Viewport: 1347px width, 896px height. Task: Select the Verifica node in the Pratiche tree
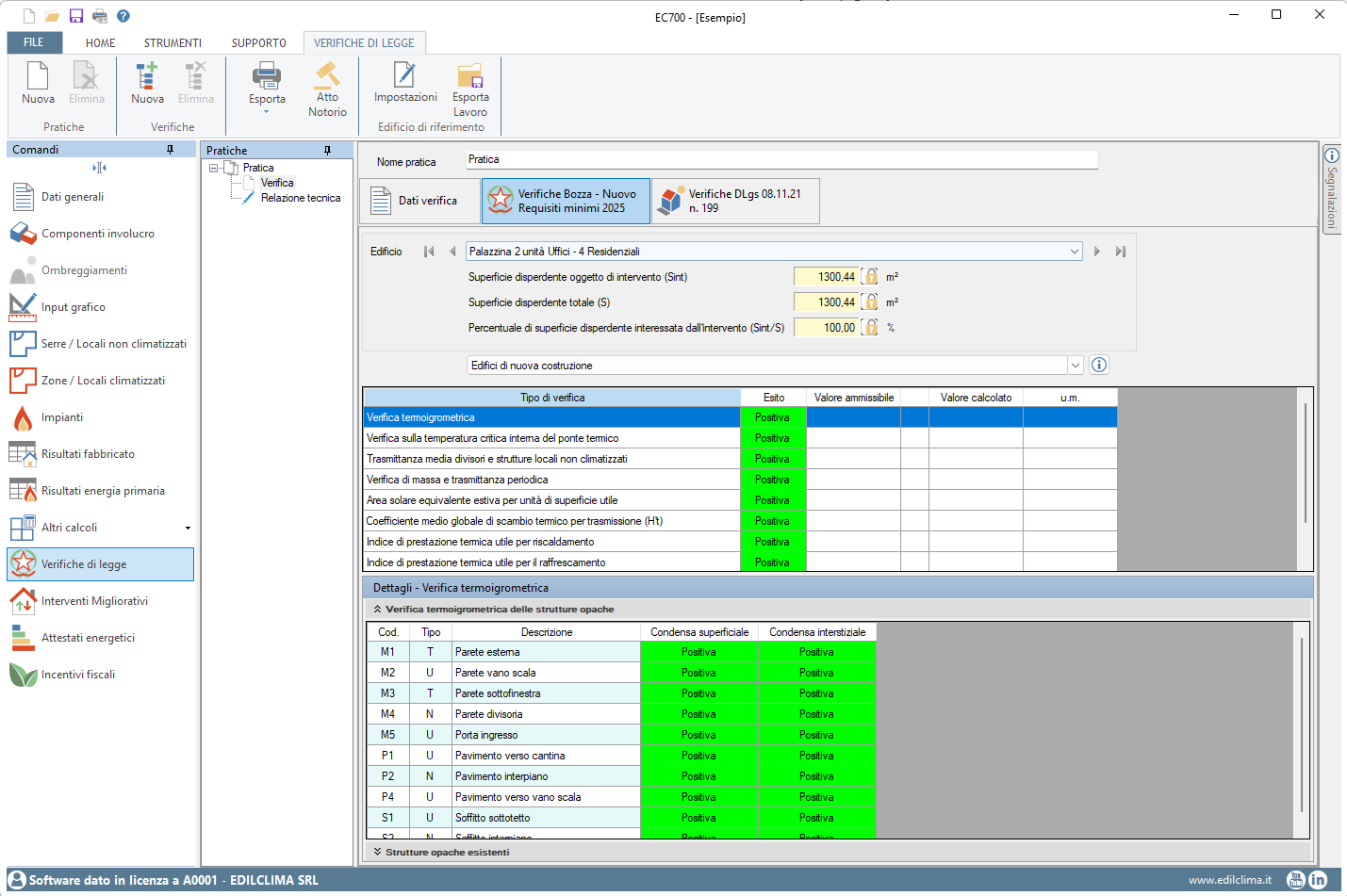277,183
